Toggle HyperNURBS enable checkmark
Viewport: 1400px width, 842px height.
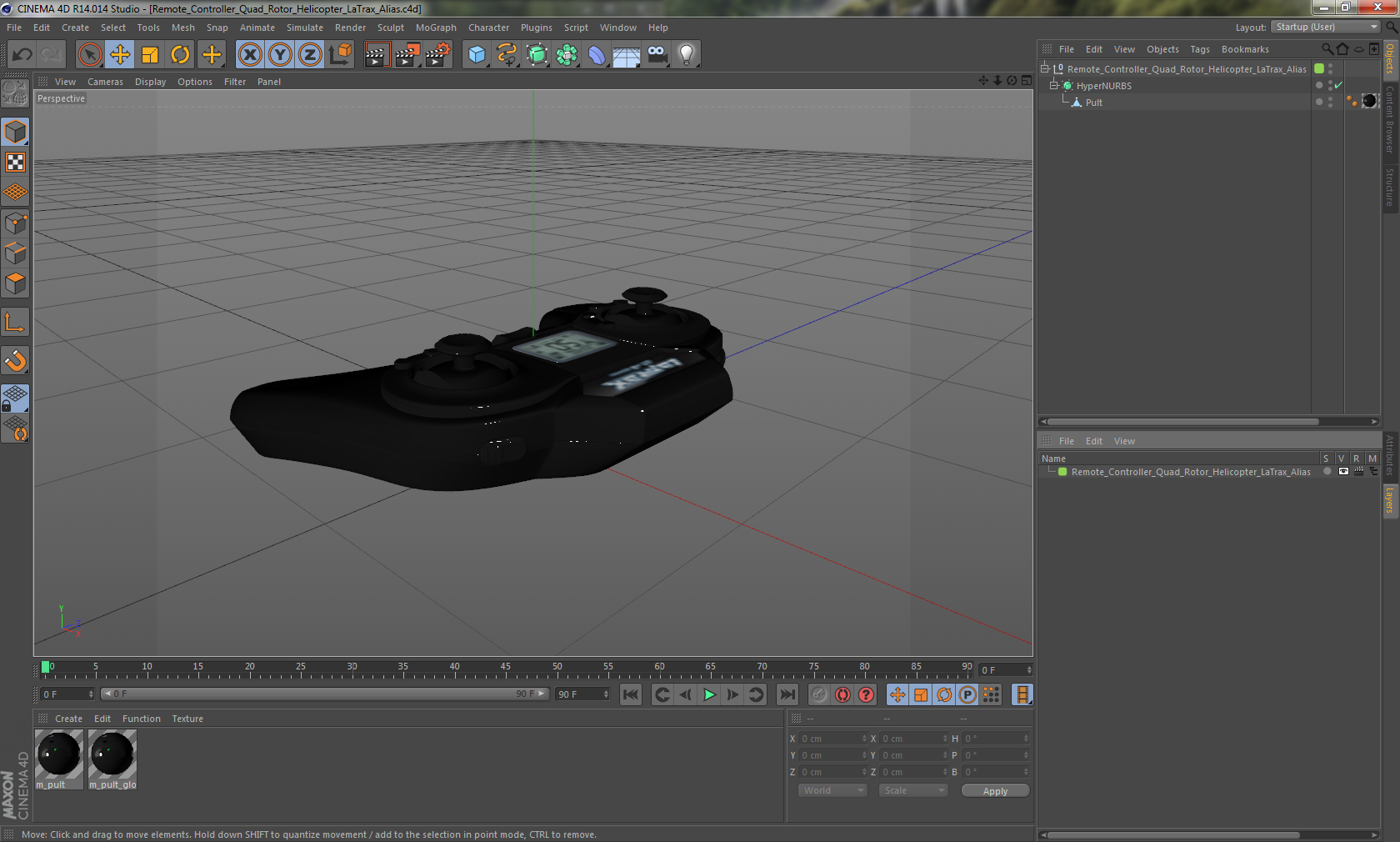click(1338, 86)
